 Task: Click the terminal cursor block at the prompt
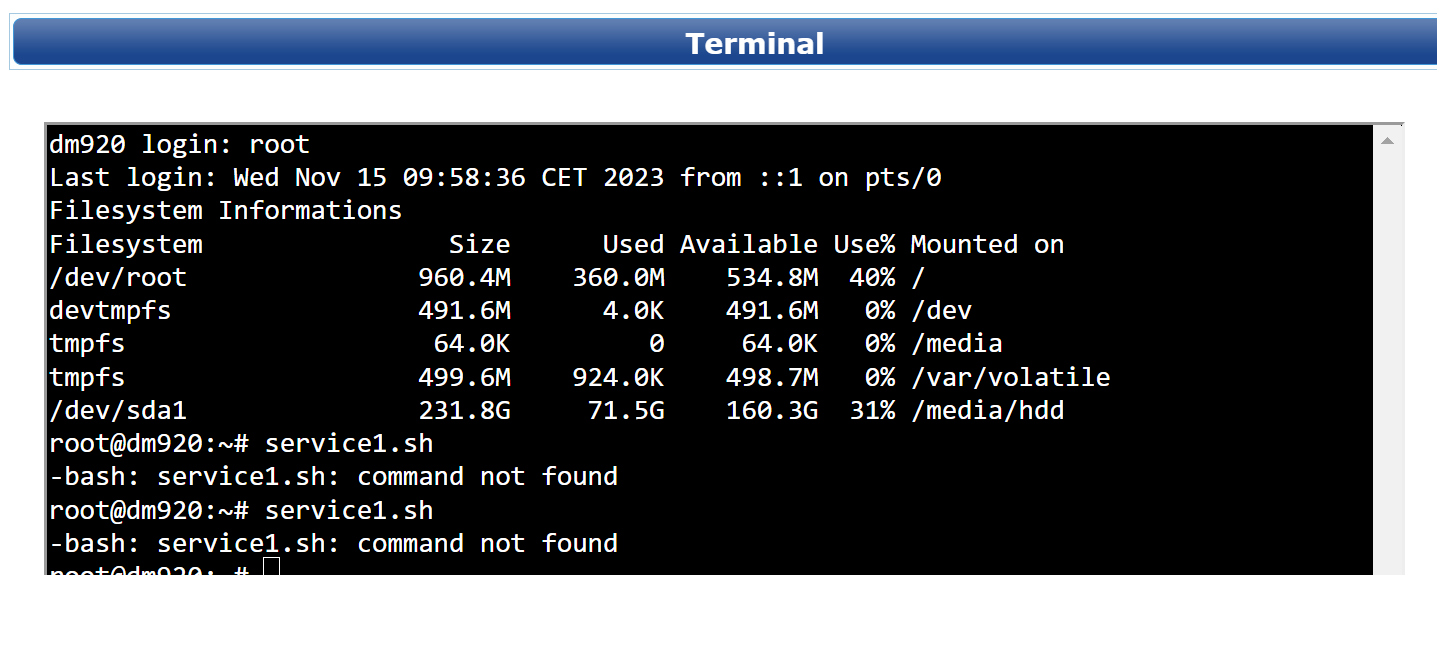coord(271,568)
